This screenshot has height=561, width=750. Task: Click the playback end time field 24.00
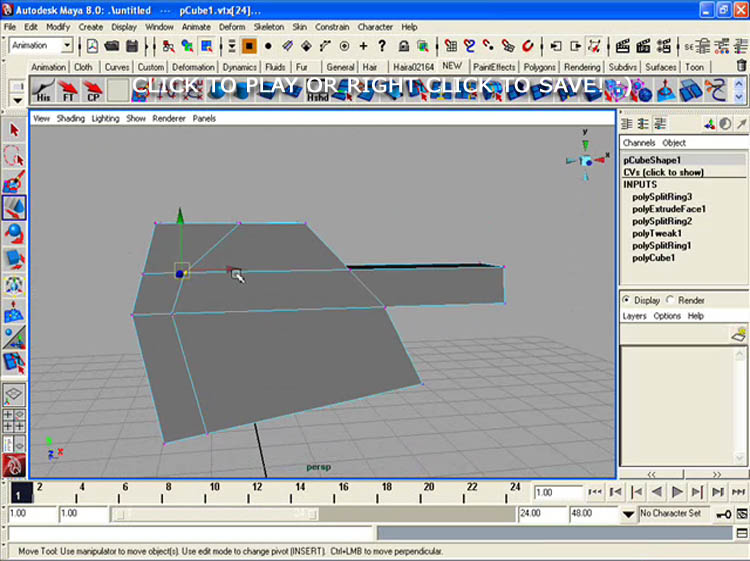point(540,513)
